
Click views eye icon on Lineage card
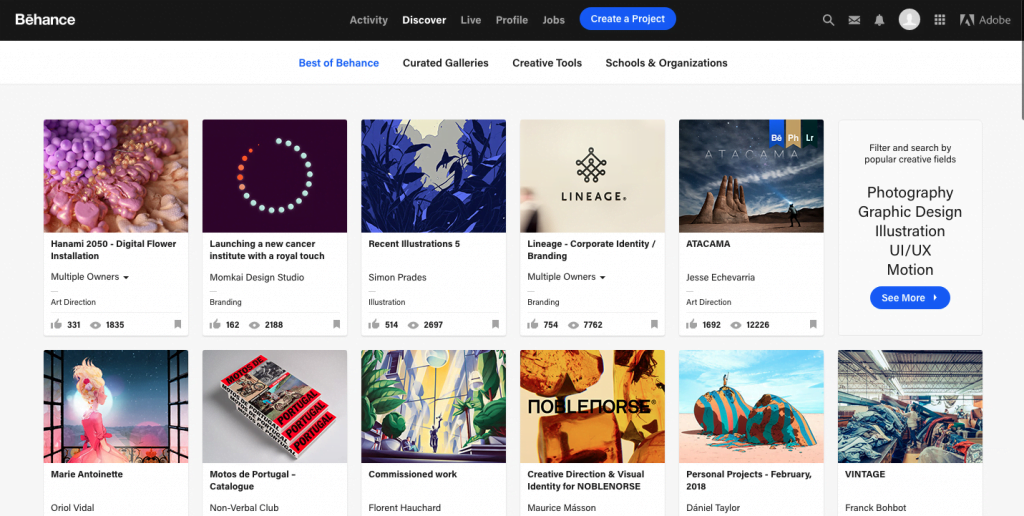[573, 325]
